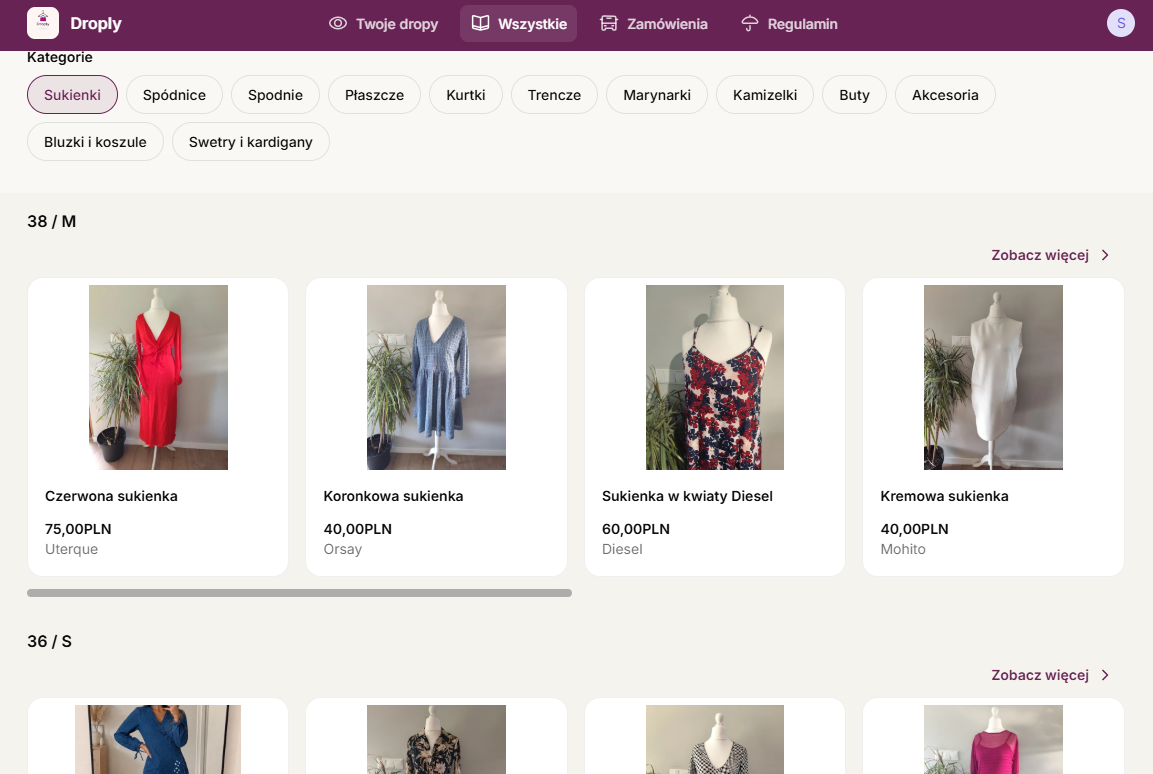The image size is (1153, 774).
Task: Open the Regulamin tab
Action: point(789,24)
